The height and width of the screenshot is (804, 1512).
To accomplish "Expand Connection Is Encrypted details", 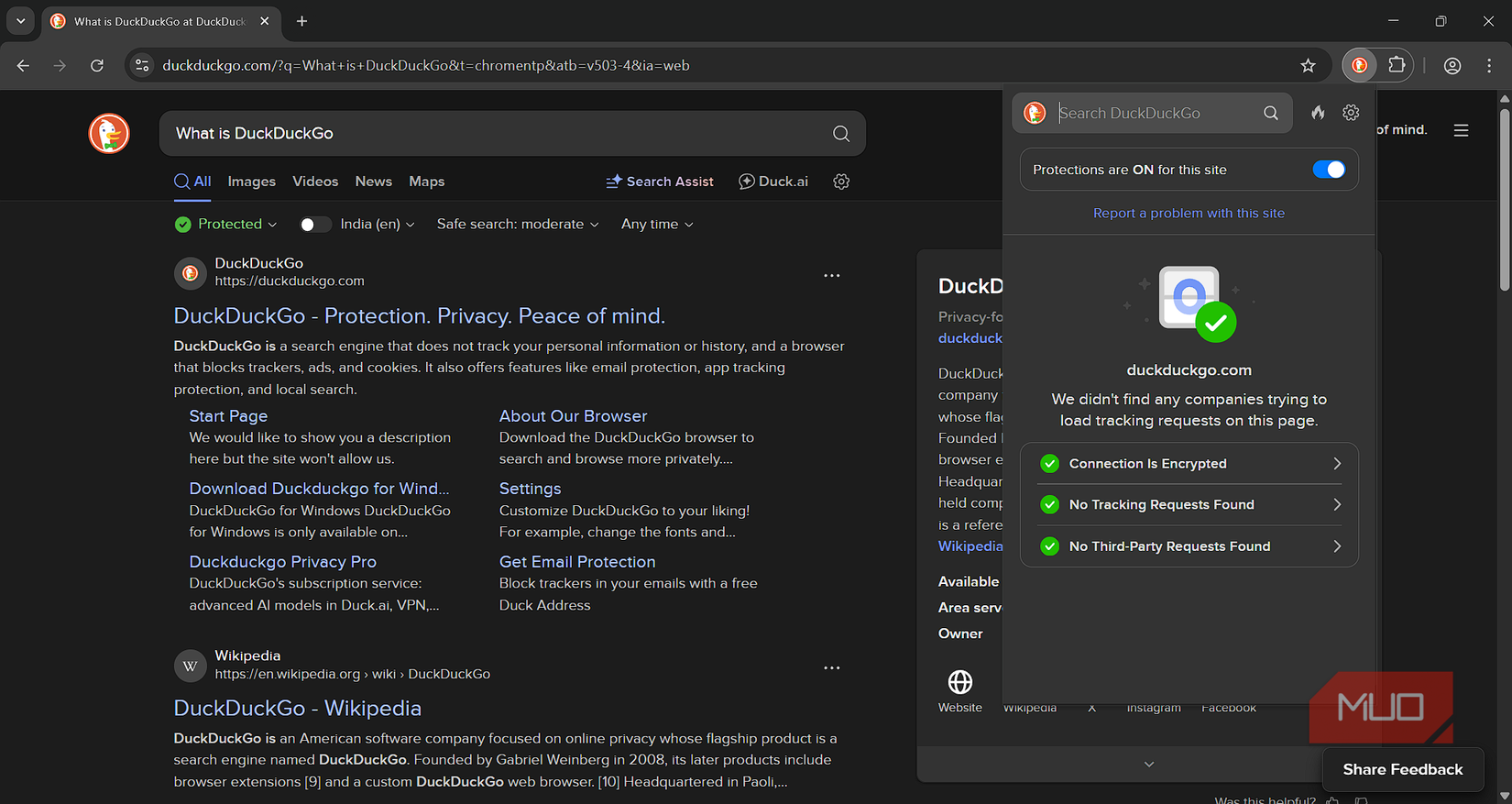I will click(x=1189, y=464).
